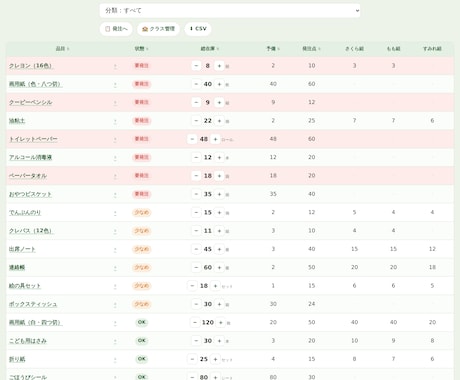The width and height of the screenshot is (460, 380).
Task: Sort table by 予備 column header
Action: click(x=273, y=49)
